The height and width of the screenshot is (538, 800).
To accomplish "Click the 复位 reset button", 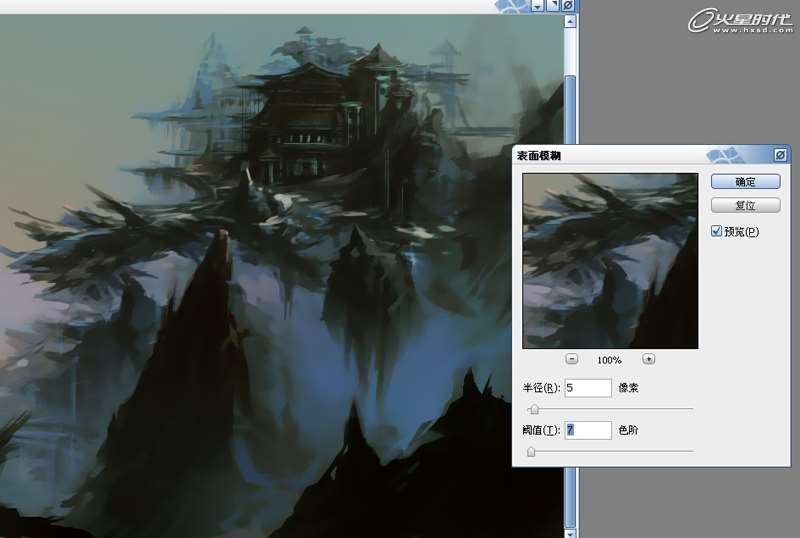I will click(x=745, y=205).
